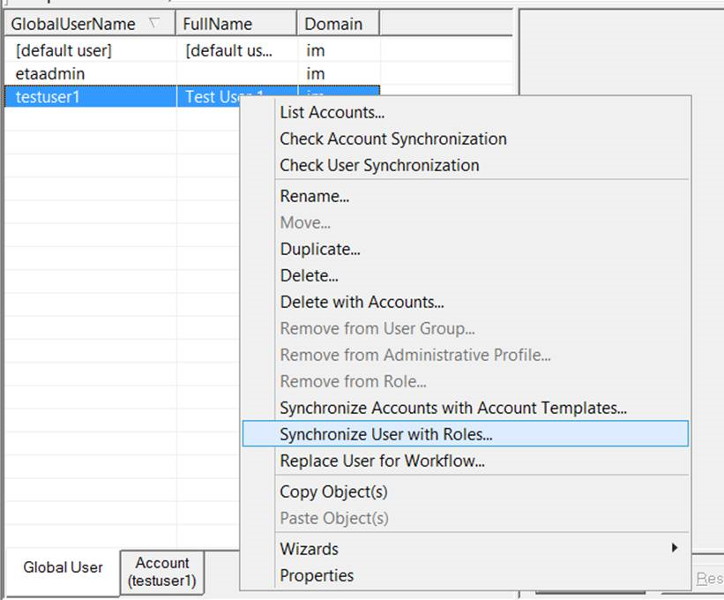Select Rename from context menu
Image resolution: width=724 pixels, height=600 pixels.
click(314, 196)
